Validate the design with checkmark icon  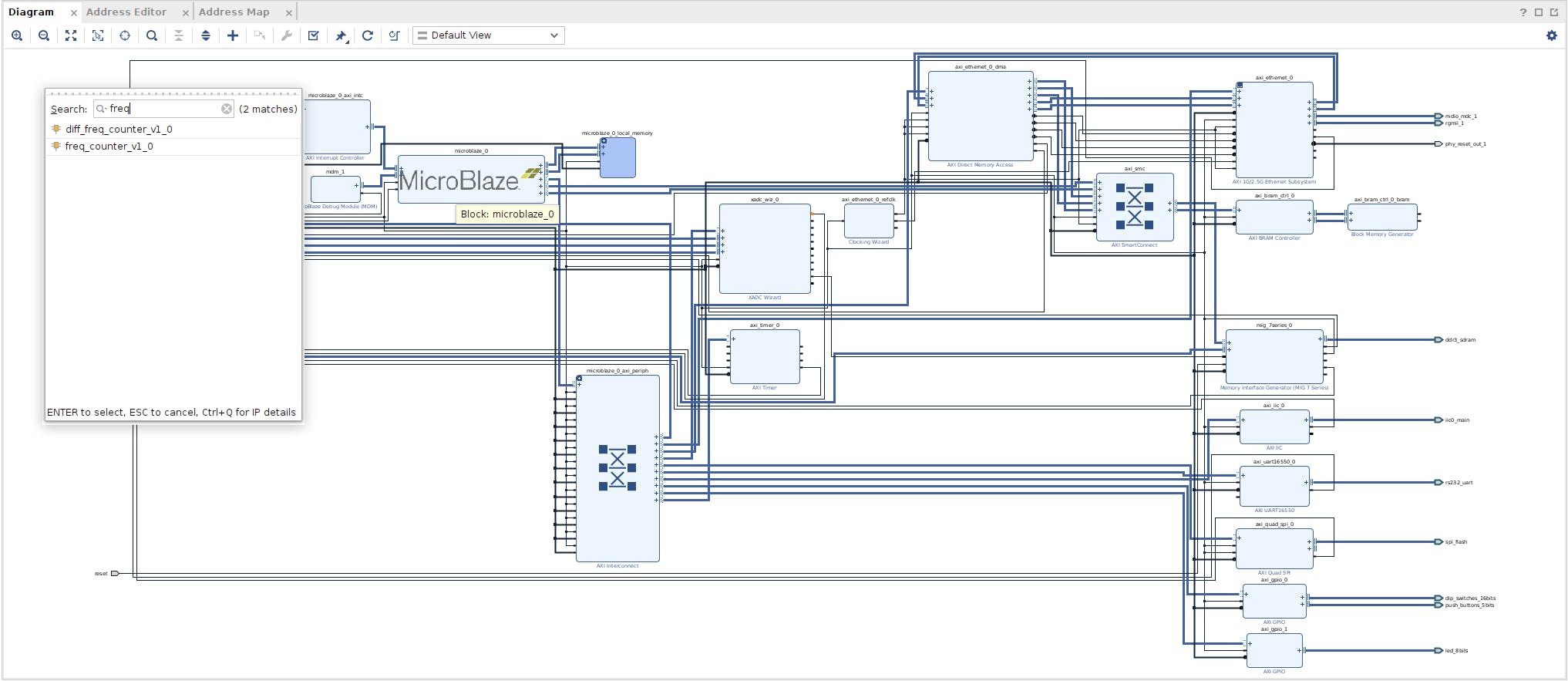click(x=314, y=35)
